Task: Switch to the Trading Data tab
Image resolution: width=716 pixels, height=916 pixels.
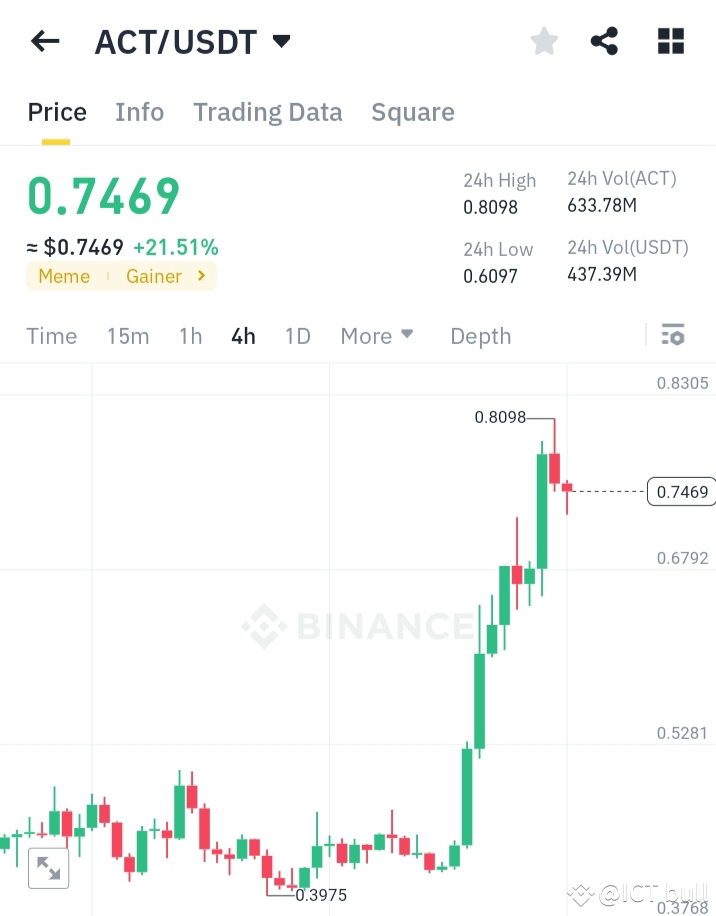Action: [267, 112]
